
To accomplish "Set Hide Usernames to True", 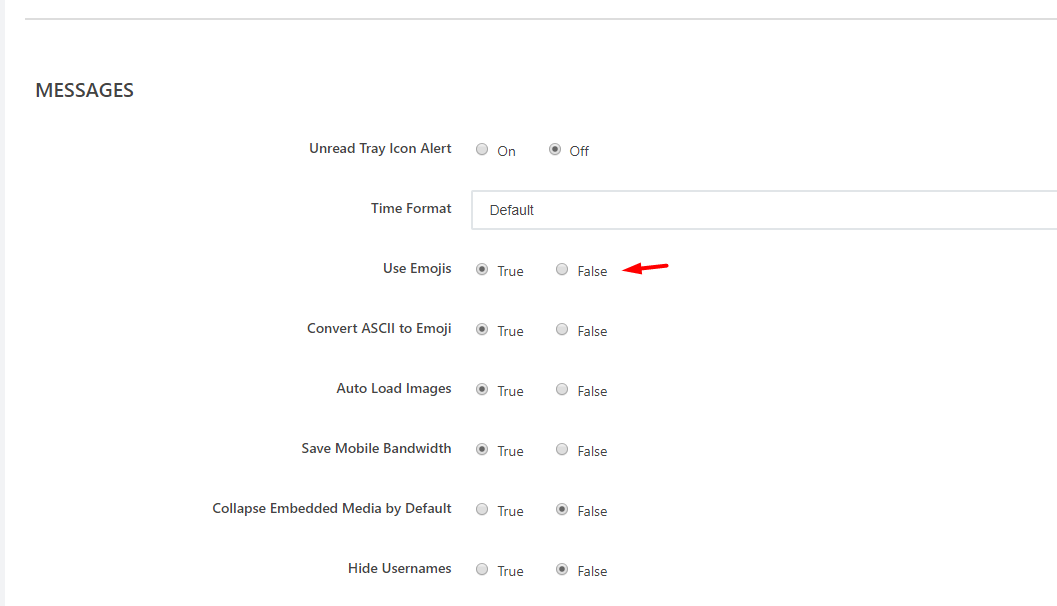I will (482, 570).
